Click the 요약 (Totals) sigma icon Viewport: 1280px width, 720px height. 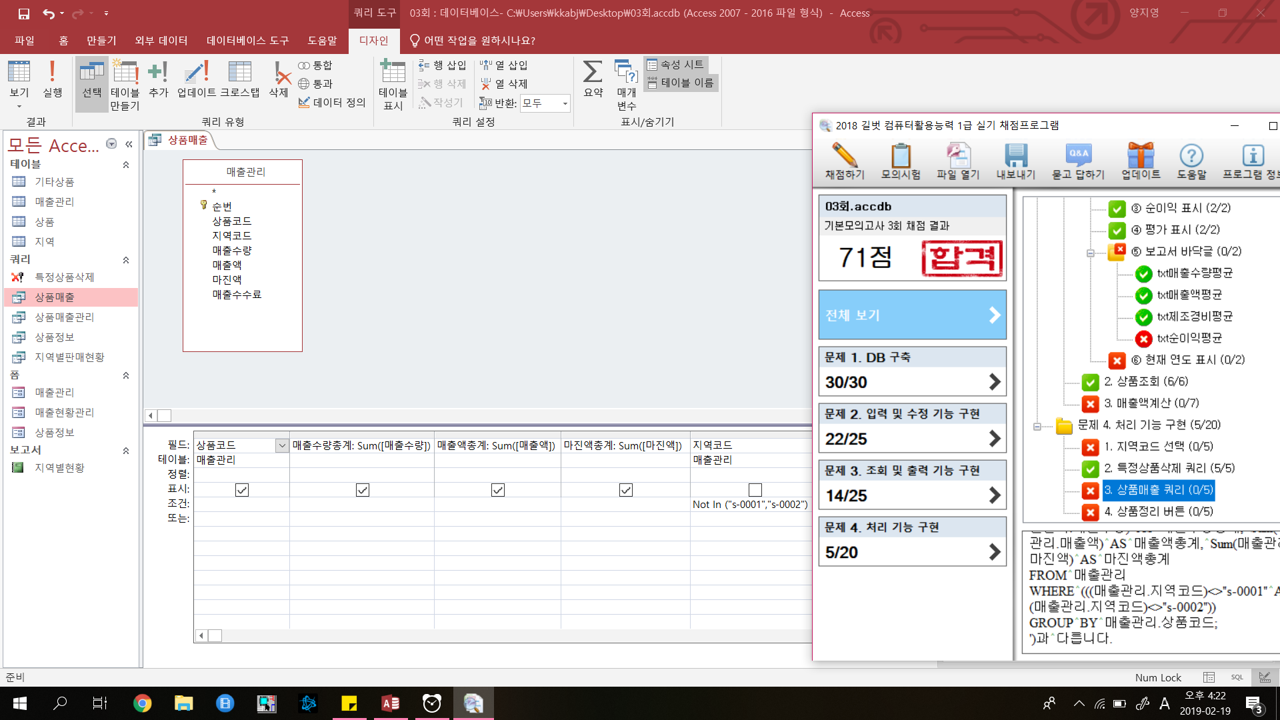click(x=593, y=80)
